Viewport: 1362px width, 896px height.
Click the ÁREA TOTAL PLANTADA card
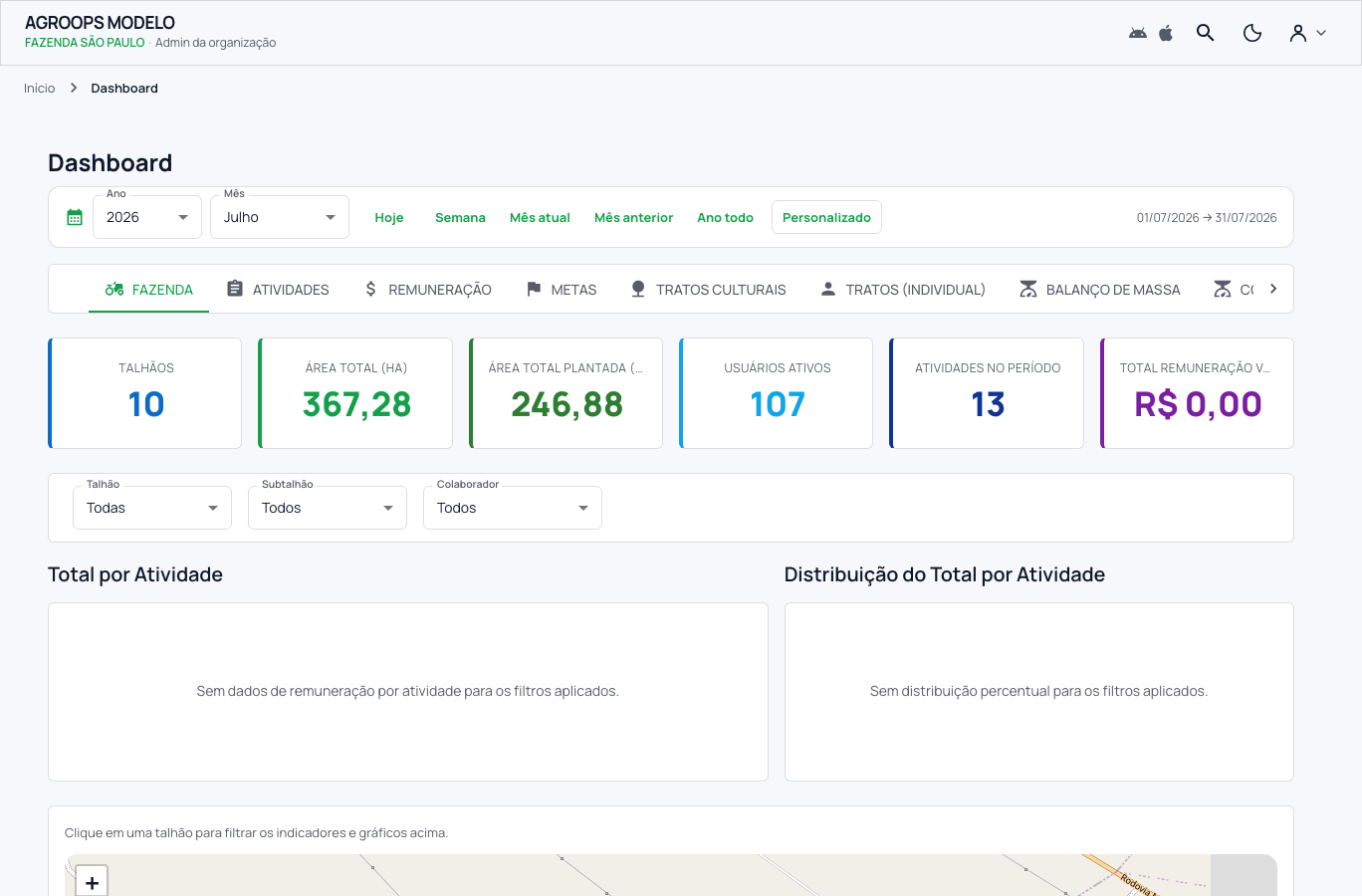point(566,393)
